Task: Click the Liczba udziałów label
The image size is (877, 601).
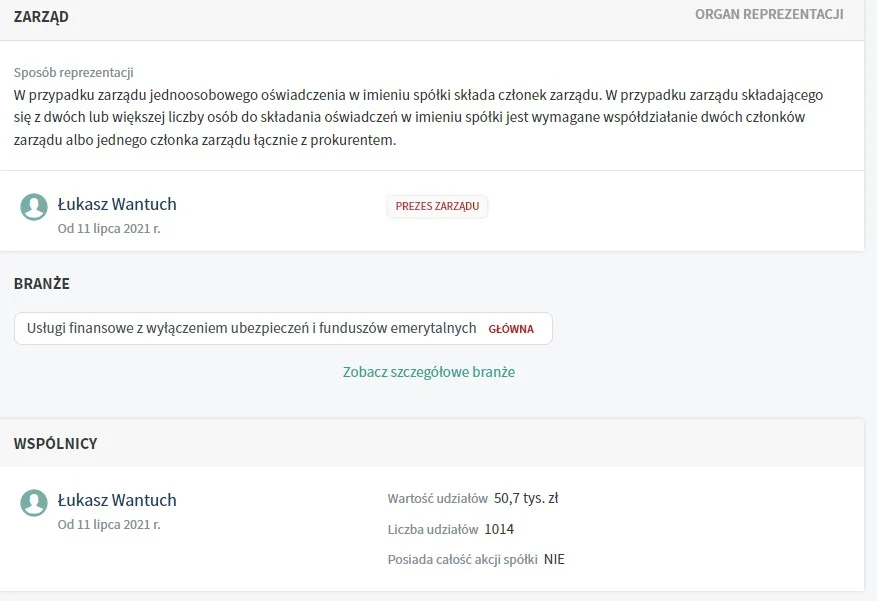Action: [x=433, y=529]
